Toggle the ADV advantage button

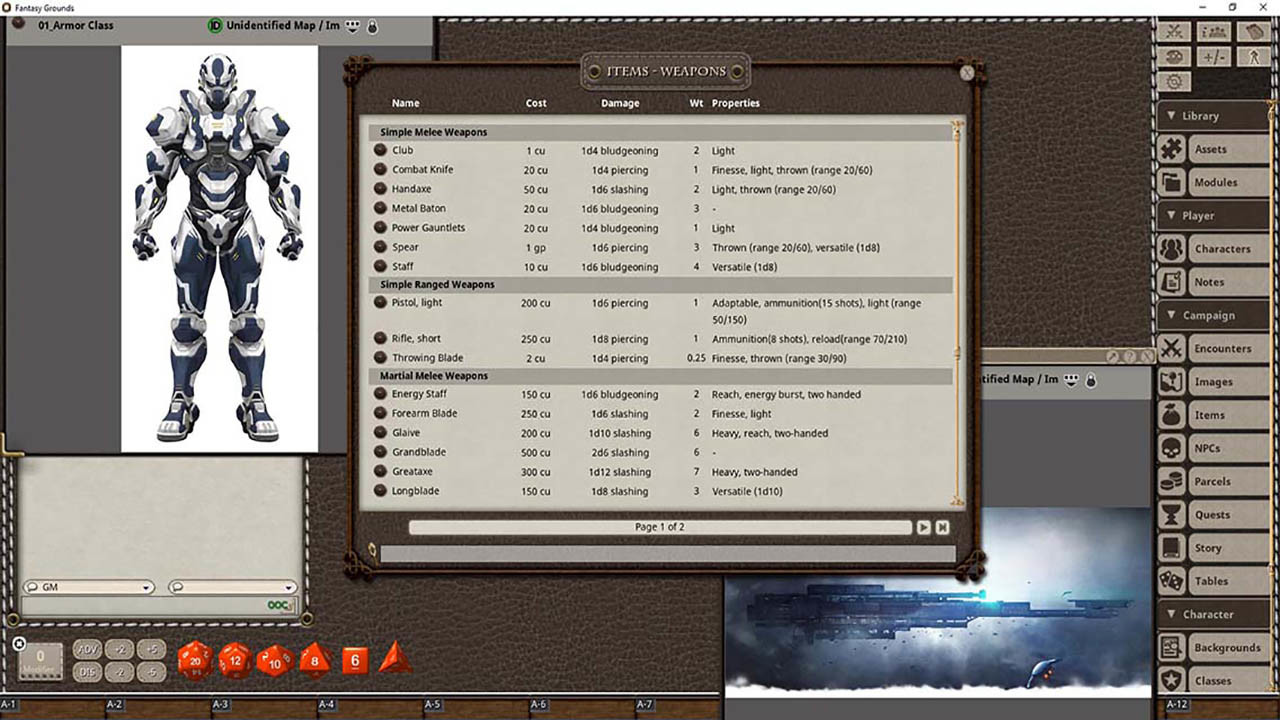pyautogui.click(x=87, y=649)
